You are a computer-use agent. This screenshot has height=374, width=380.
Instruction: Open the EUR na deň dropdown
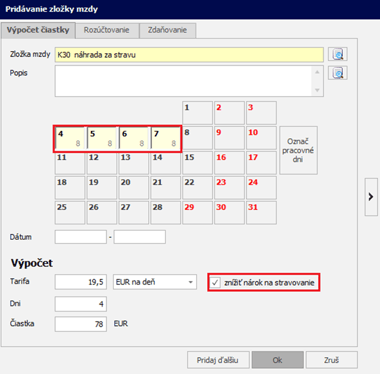point(155,282)
